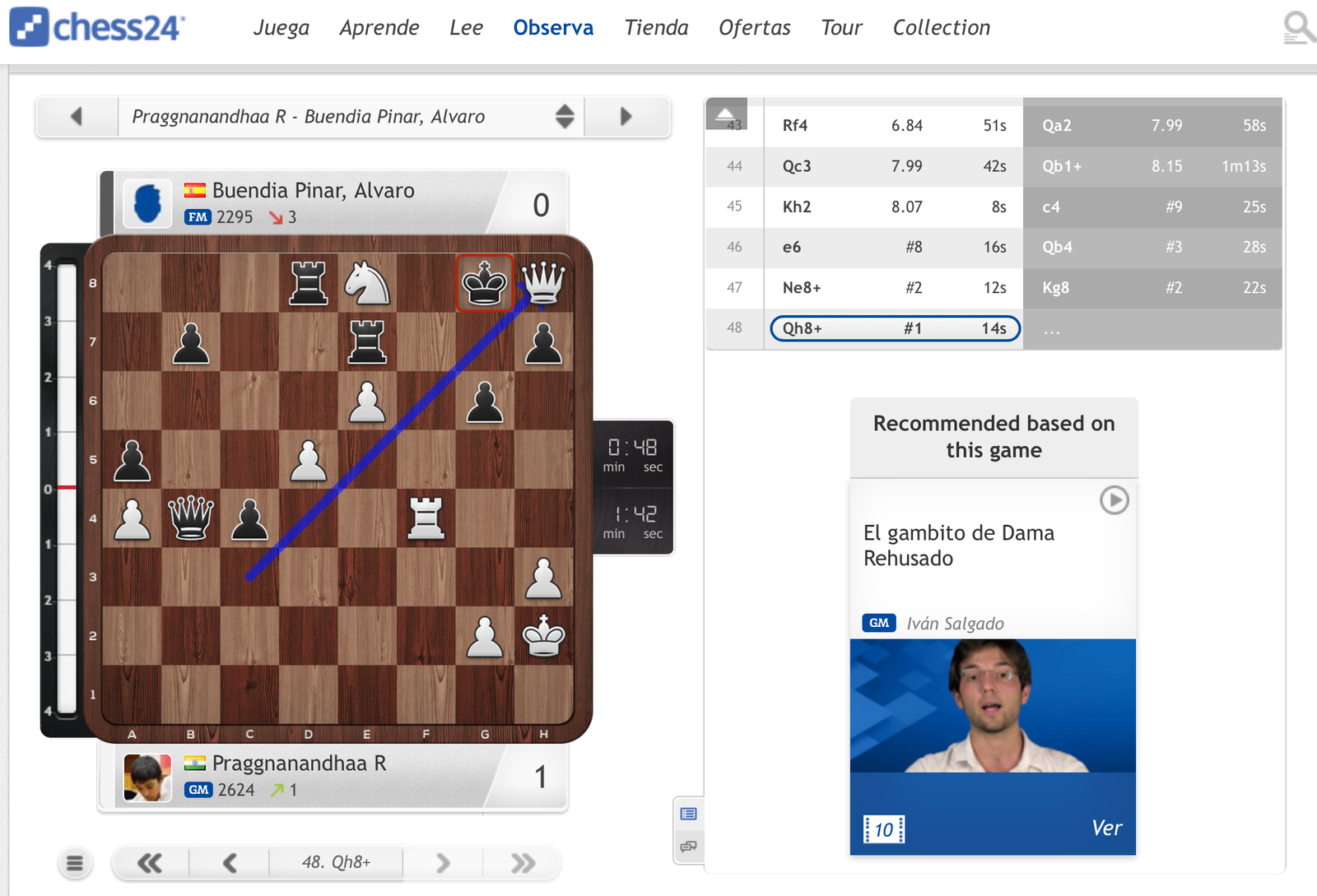Open the chess24 home logo
1317x896 pixels.
[97, 27]
